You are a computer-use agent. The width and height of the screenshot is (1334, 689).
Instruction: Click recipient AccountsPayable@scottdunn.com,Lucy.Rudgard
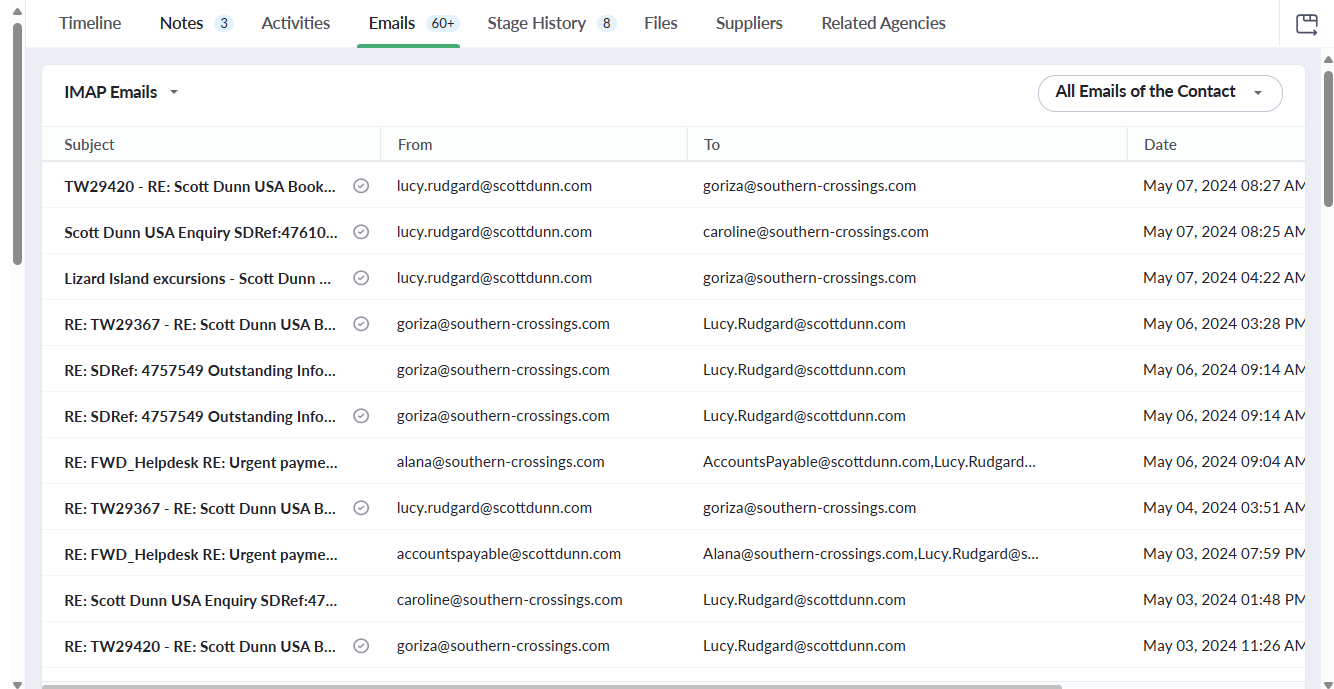click(869, 462)
